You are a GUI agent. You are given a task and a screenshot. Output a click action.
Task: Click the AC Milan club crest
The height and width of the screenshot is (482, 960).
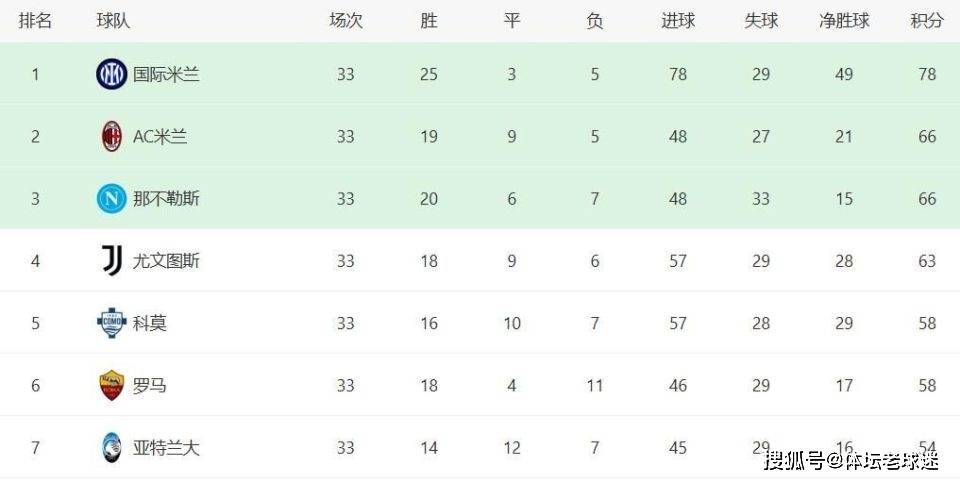(111, 137)
